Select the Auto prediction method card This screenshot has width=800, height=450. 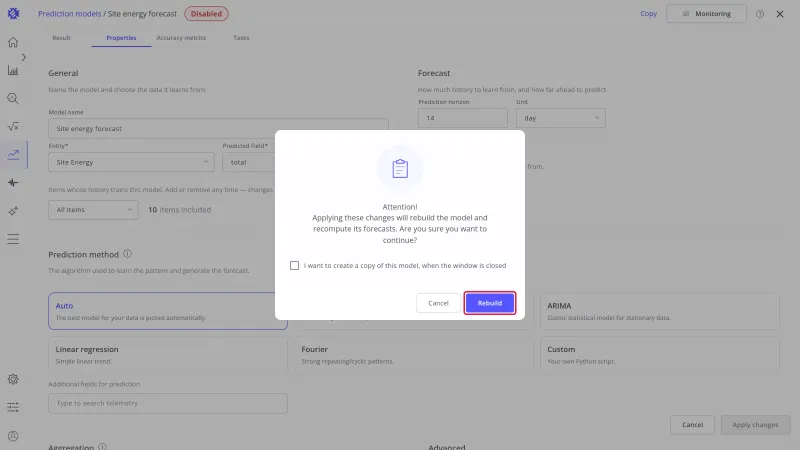[168, 311]
